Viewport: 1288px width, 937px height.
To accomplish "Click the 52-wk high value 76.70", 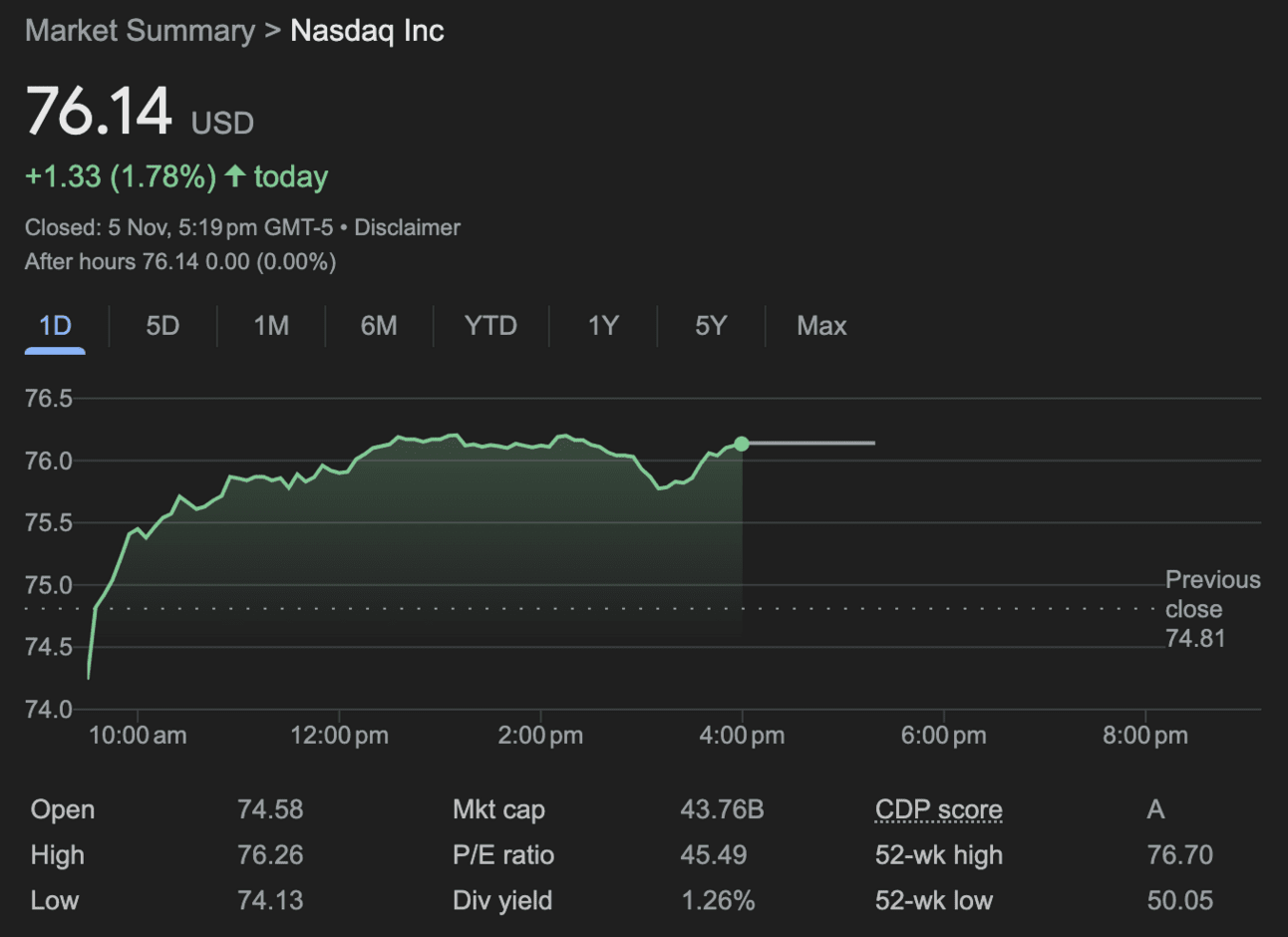I will coord(1180,855).
